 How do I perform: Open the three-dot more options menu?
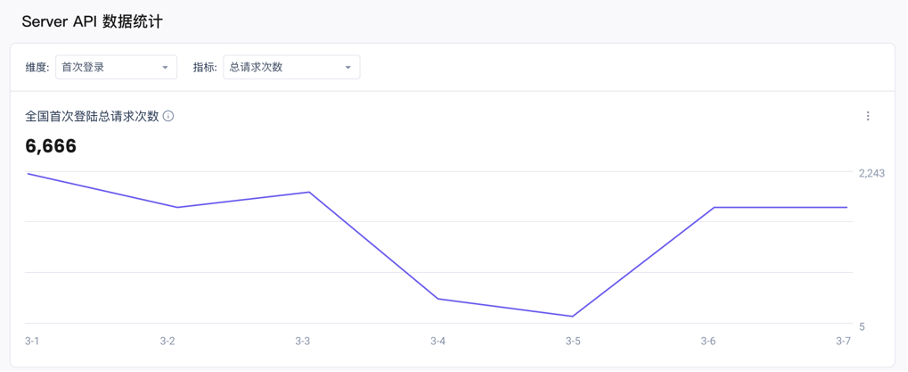867,116
